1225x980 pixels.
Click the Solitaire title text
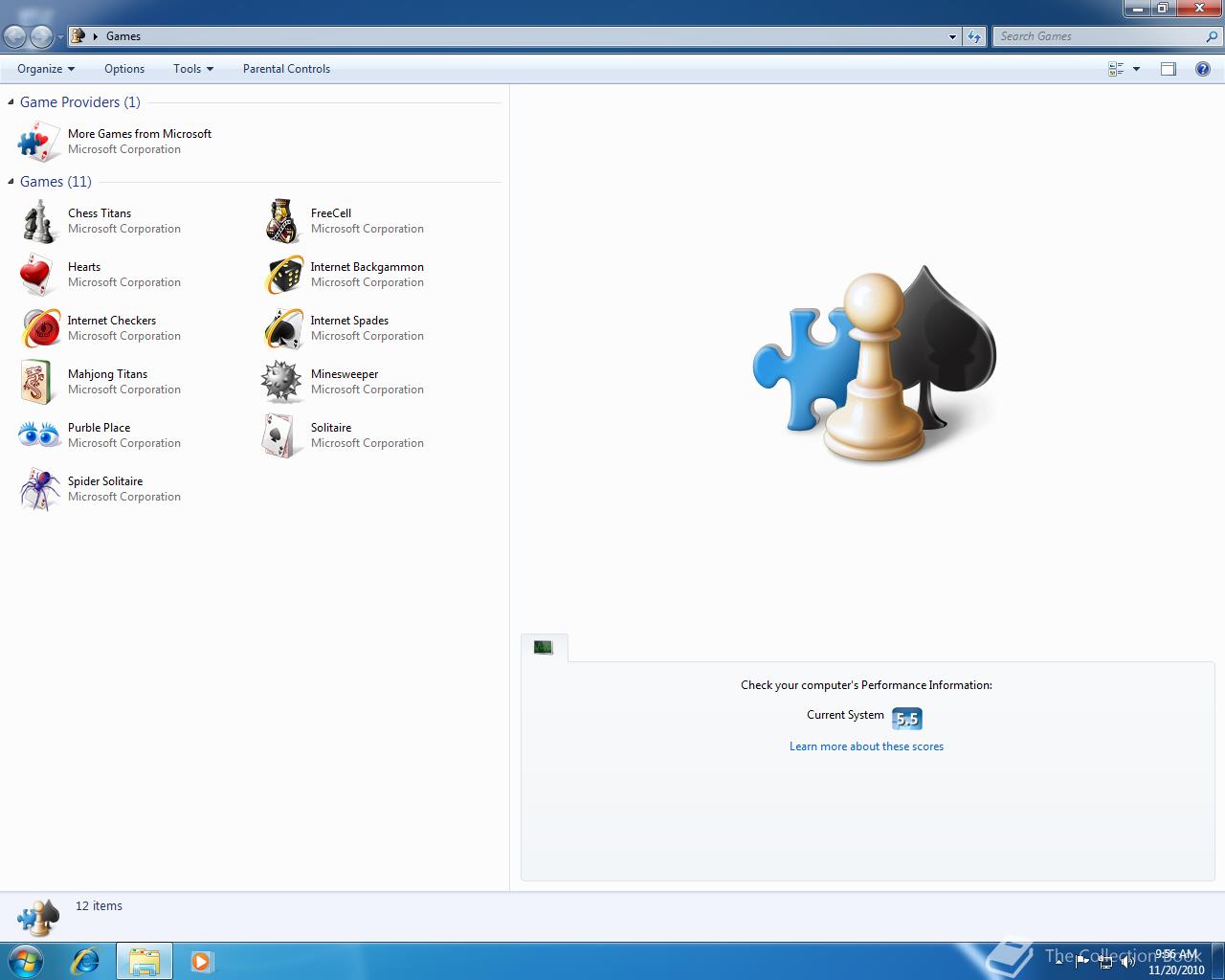(x=331, y=428)
